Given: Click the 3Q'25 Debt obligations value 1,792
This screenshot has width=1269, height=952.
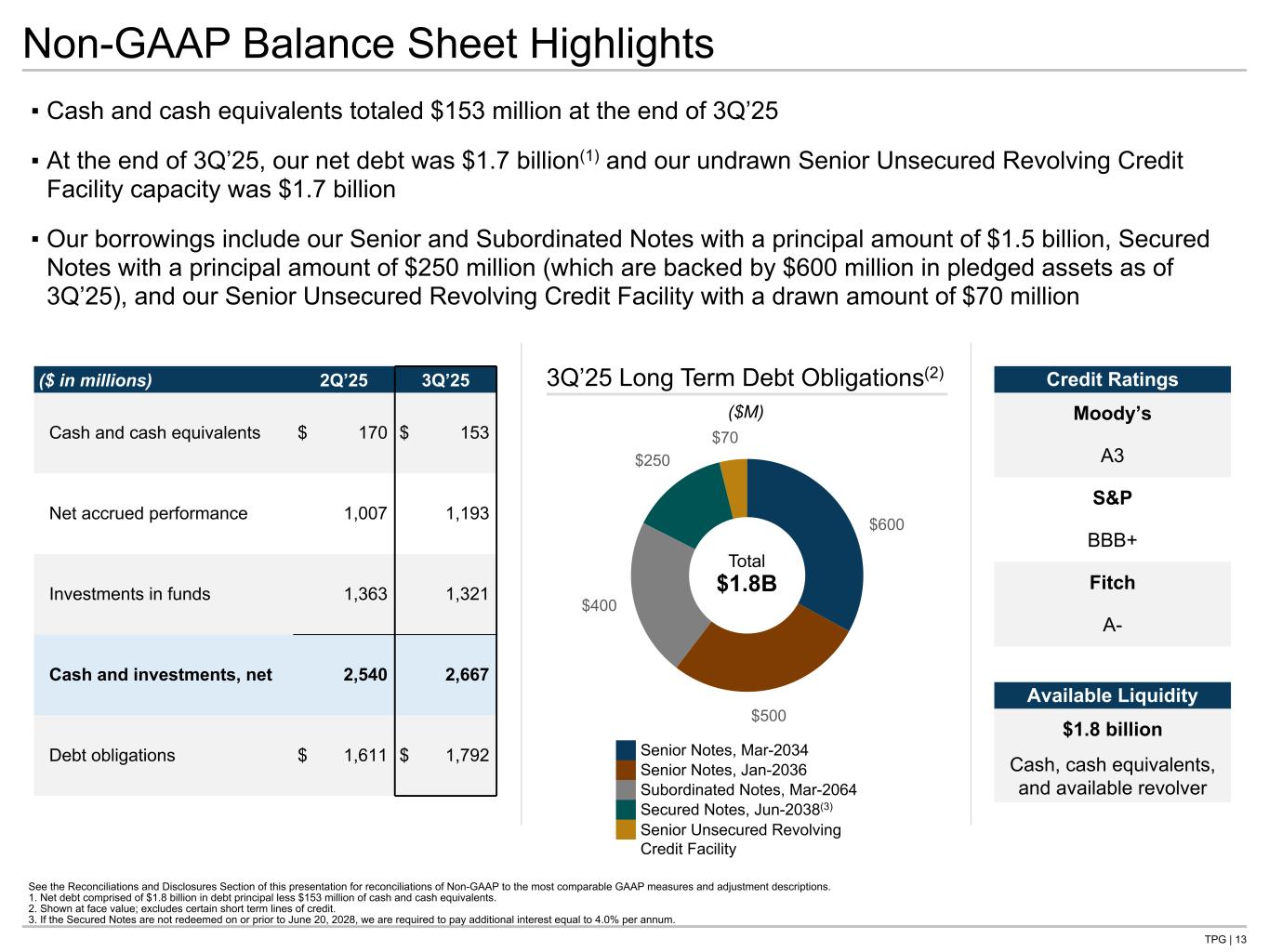Looking at the screenshot, I should tap(467, 755).
